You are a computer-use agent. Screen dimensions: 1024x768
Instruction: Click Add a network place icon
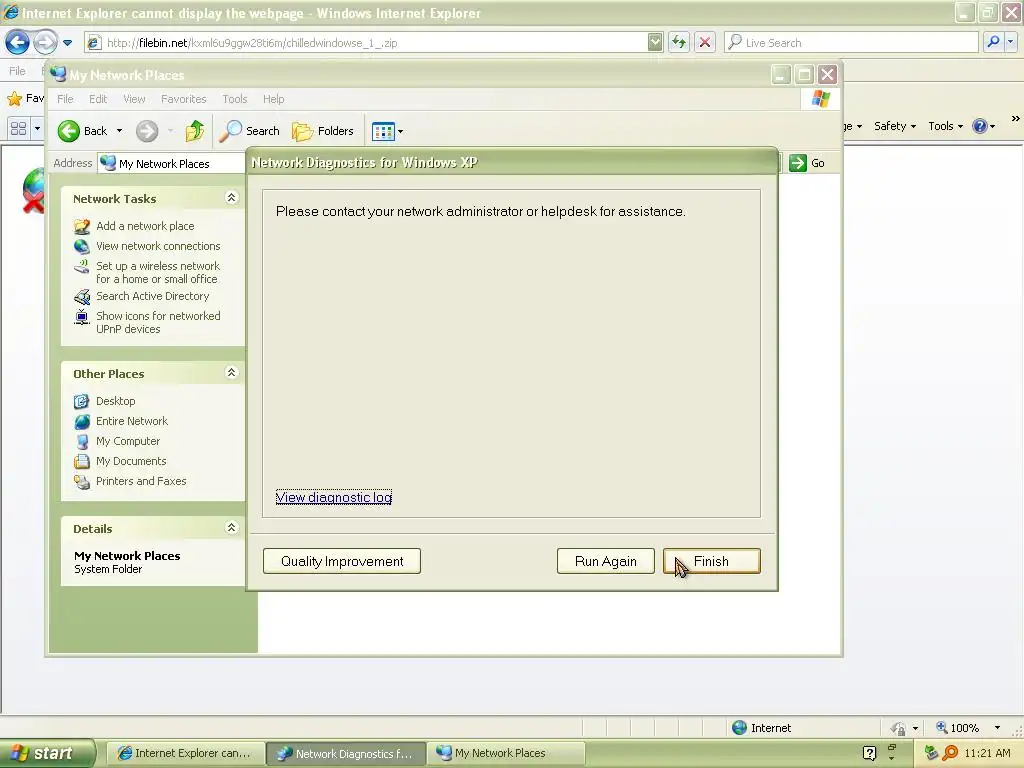click(82, 227)
